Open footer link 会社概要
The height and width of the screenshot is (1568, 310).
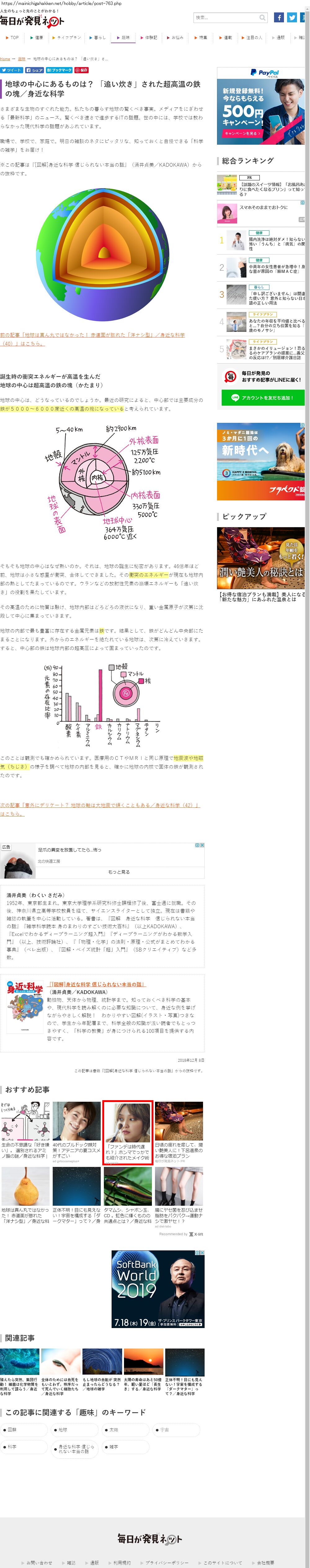[x=265, y=1562]
